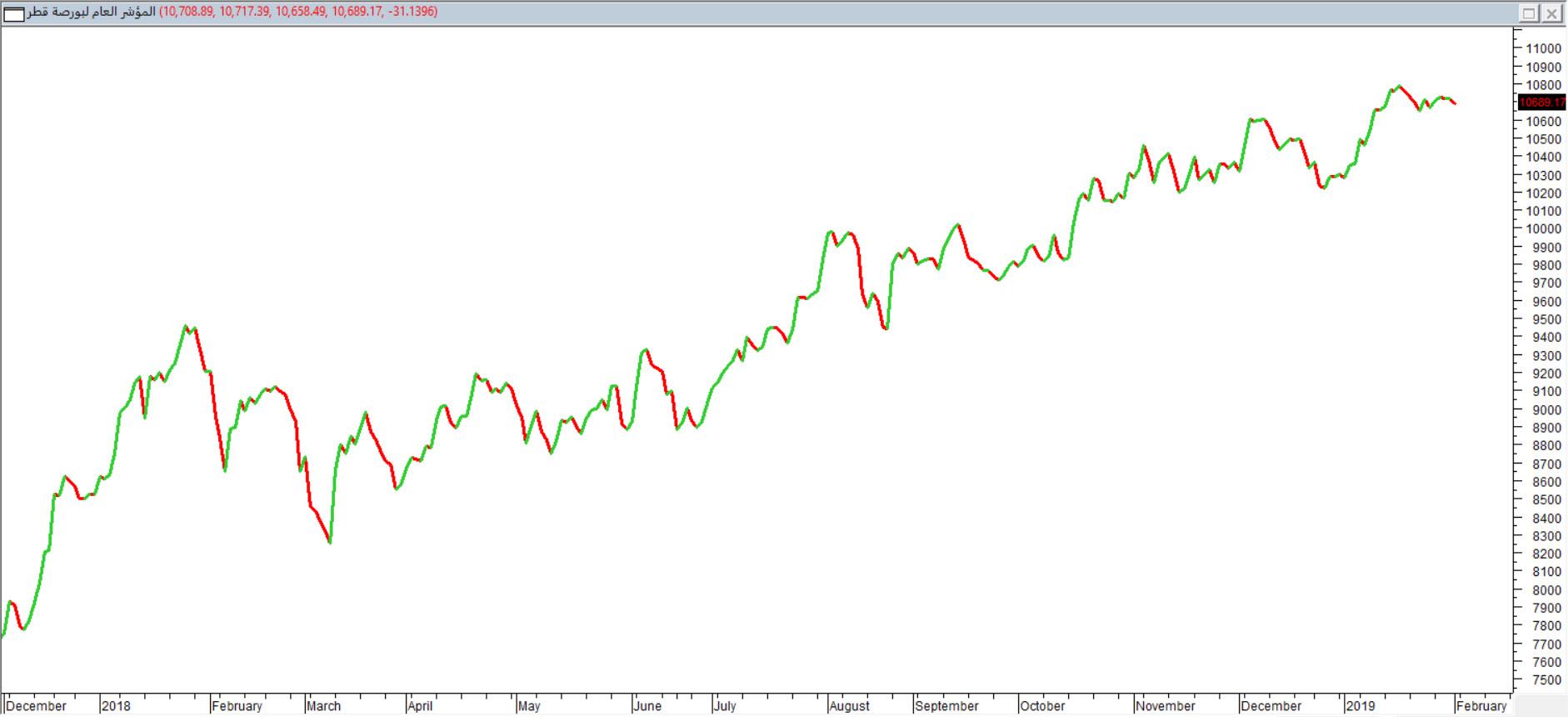The width and height of the screenshot is (1568, 717).
Task: Select the November label on the date axis
Action: pos(1165,706)
